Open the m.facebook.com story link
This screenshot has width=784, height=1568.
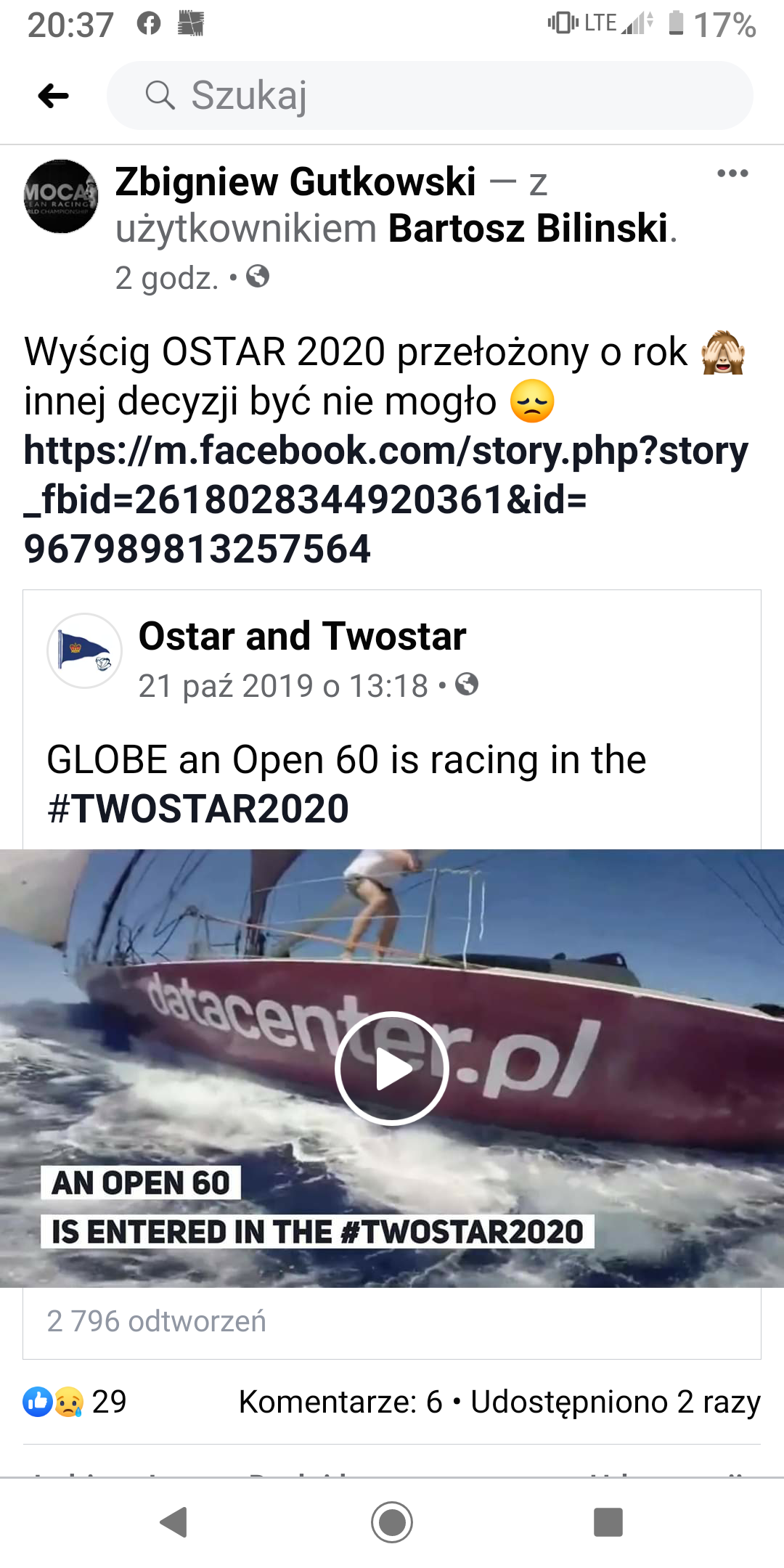(385, 499)
